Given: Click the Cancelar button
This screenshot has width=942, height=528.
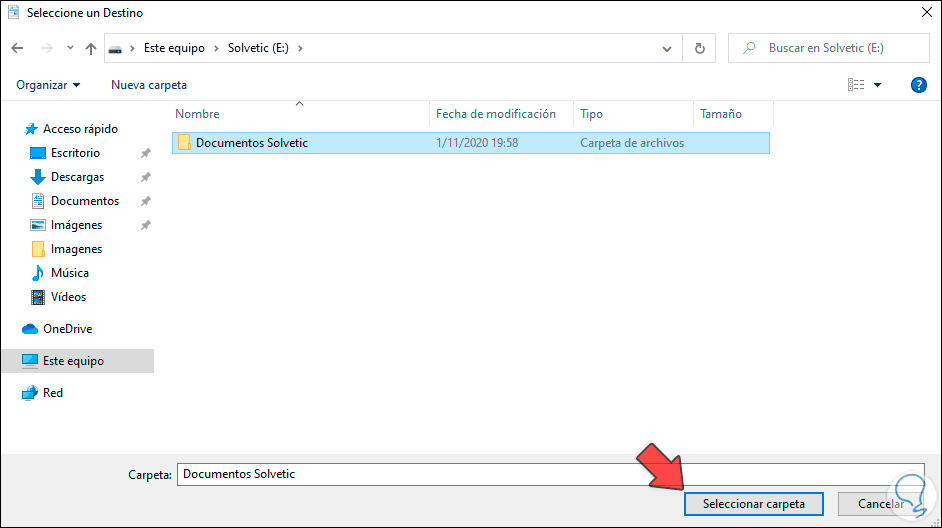Looking at the screenshot, I should coord(881,504).
